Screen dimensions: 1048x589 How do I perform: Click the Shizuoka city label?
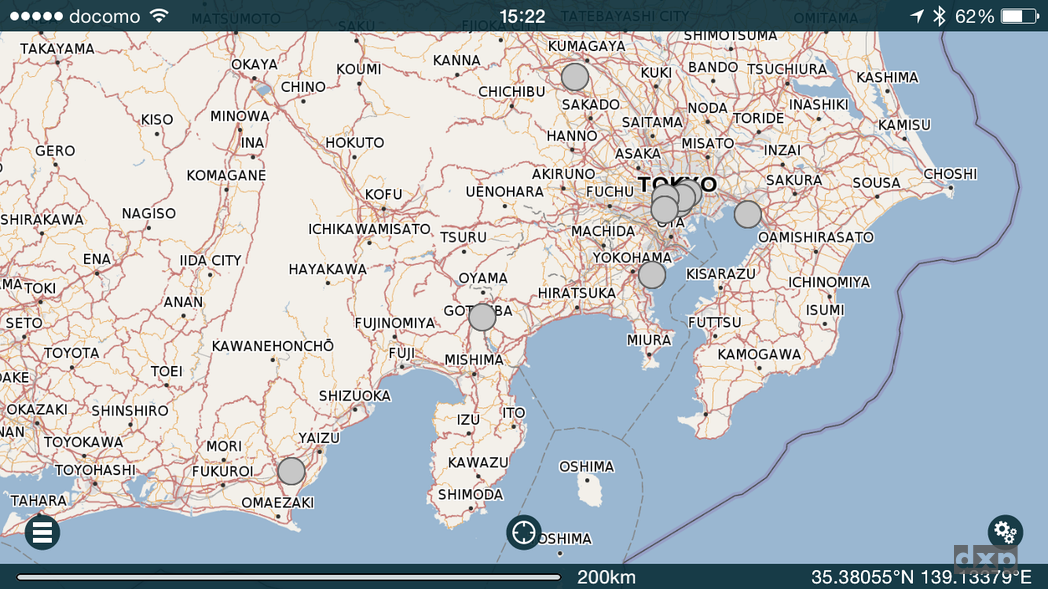pyautogui.click(x=355, y=395)
